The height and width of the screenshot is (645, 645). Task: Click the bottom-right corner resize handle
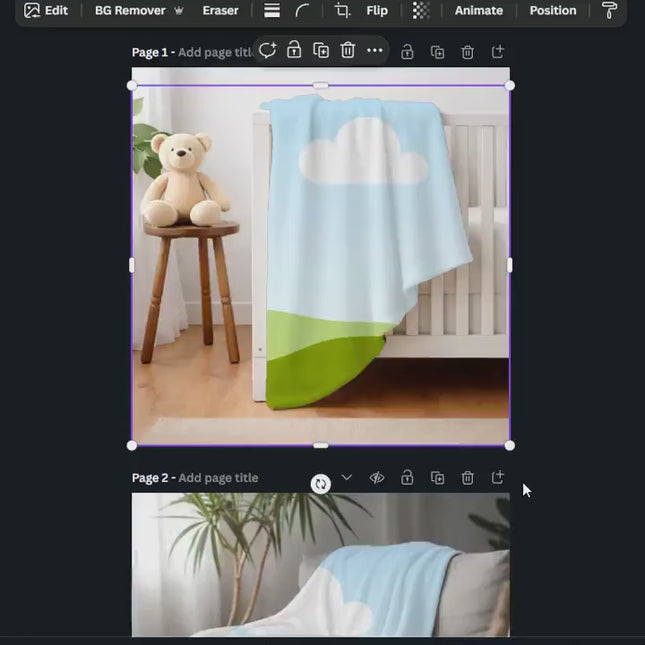coord(510,445)
